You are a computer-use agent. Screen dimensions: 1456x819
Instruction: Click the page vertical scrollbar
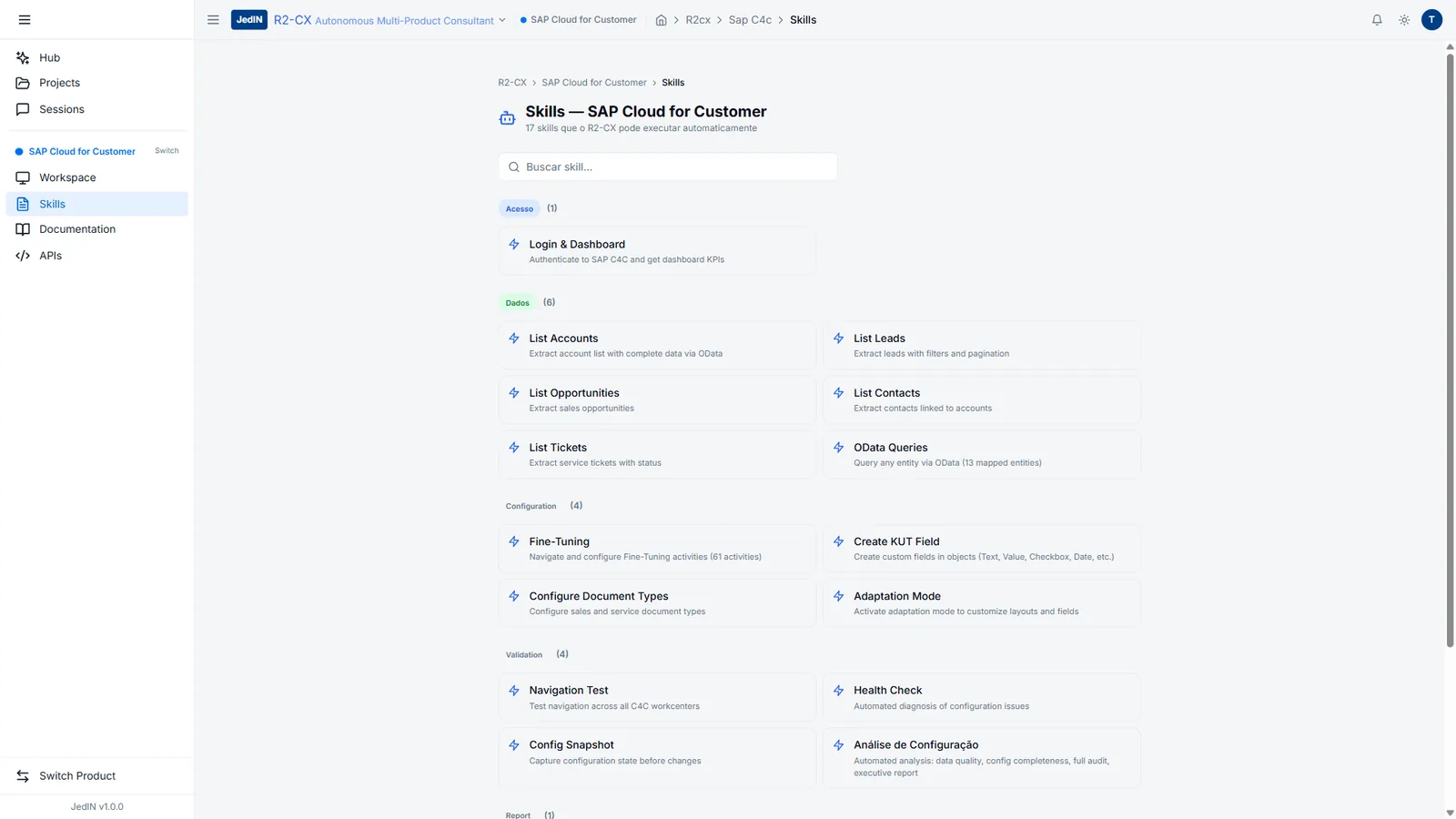1450,350
